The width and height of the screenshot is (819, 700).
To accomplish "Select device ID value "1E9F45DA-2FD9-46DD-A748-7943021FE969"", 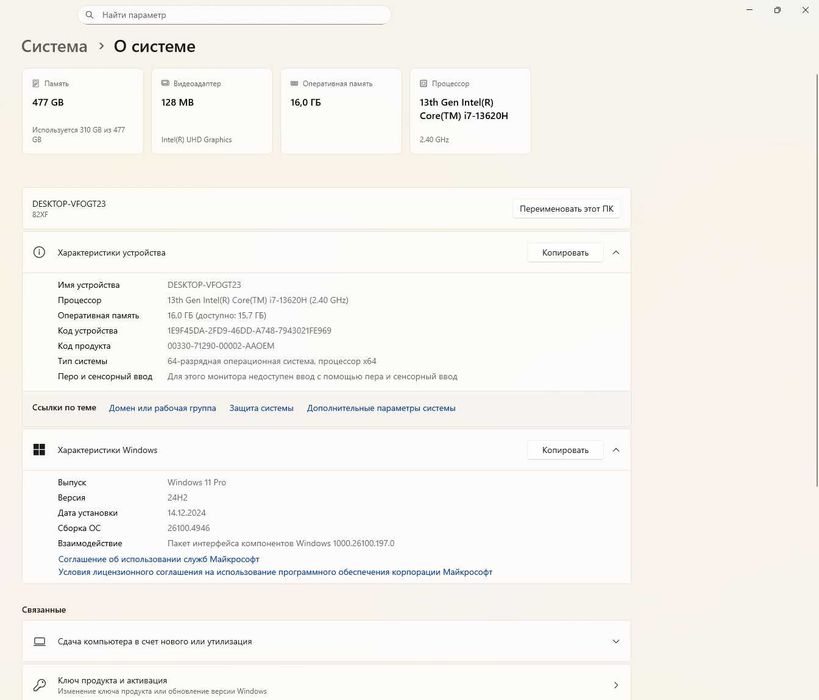I will click(x=249, y=331).
